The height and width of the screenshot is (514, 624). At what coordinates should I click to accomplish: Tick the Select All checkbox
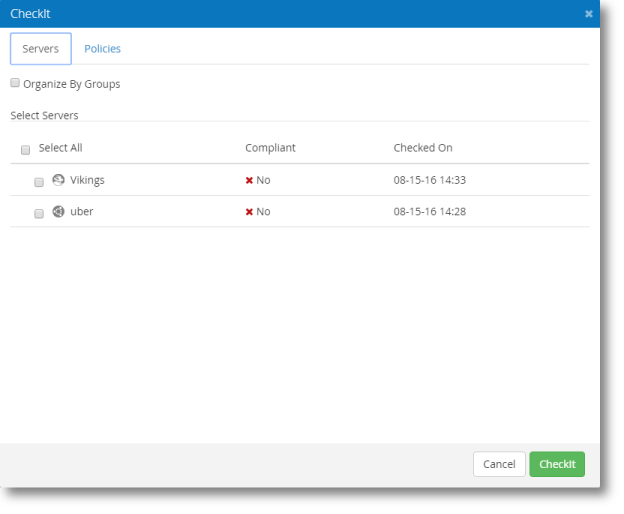25,150
